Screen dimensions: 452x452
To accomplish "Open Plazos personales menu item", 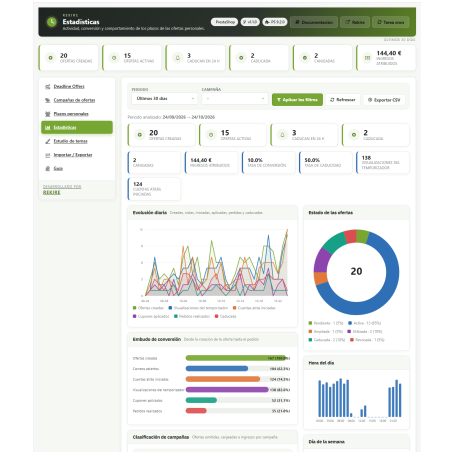I will (71, 114).
